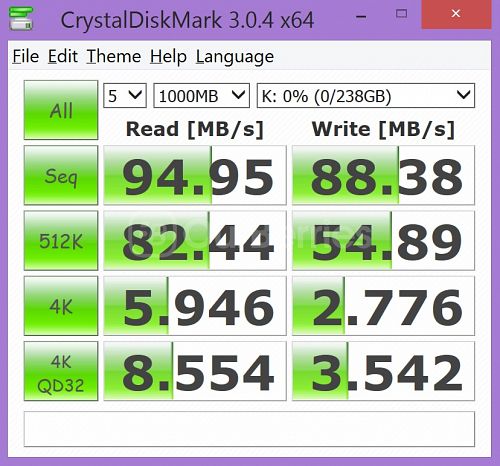Click the Seq write result 88.38
The width and height of the screenshot is (500, 466).
pos(384,175)
